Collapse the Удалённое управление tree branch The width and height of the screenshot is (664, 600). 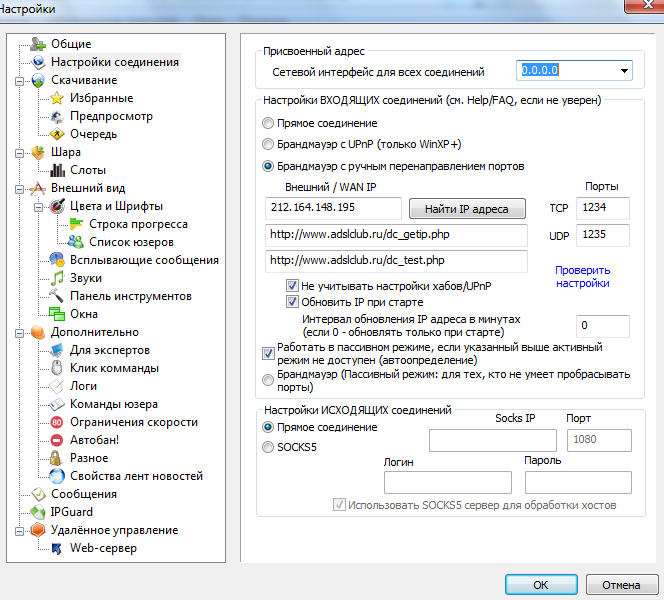coord(19,531)
